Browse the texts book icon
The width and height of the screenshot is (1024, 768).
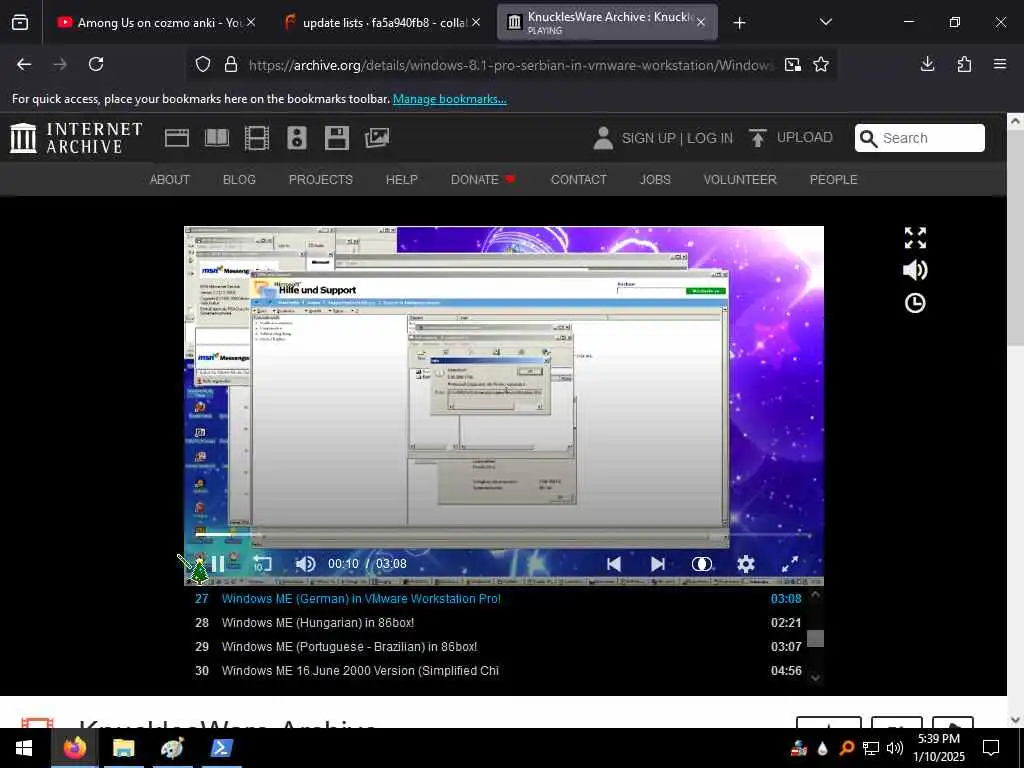click(217, 138)
